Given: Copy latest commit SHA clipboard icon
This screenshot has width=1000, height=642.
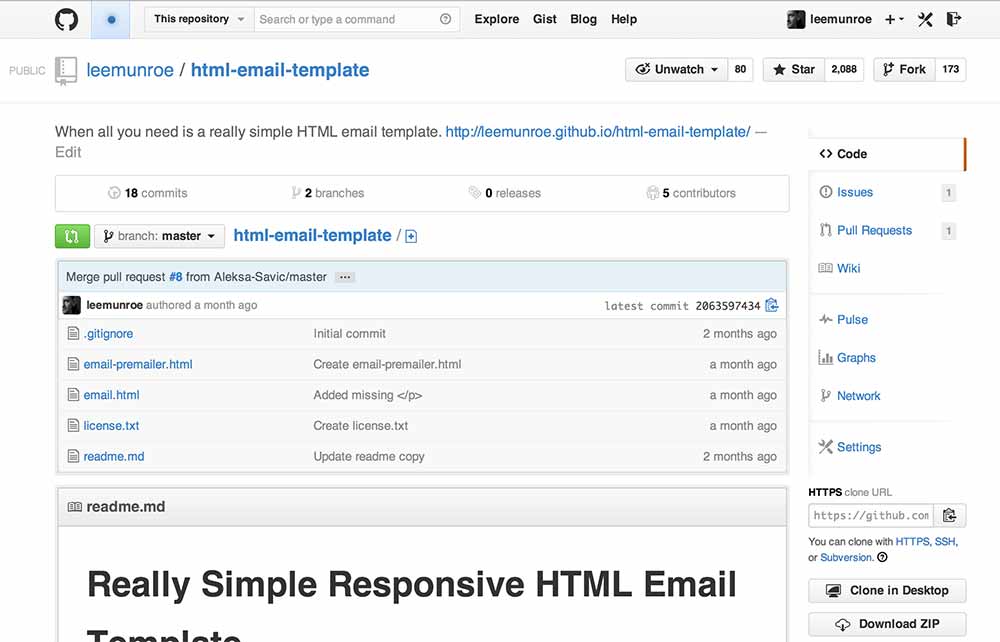Looking at the screenshot, I should click(x=772, y=305).
